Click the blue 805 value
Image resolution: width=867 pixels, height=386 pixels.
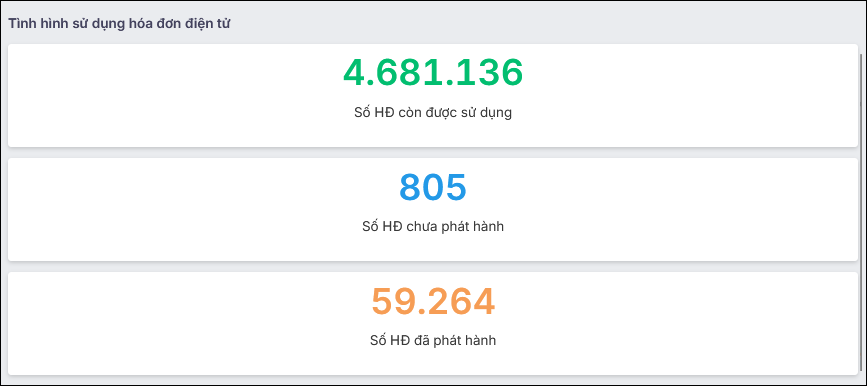(x=433, y=187)
